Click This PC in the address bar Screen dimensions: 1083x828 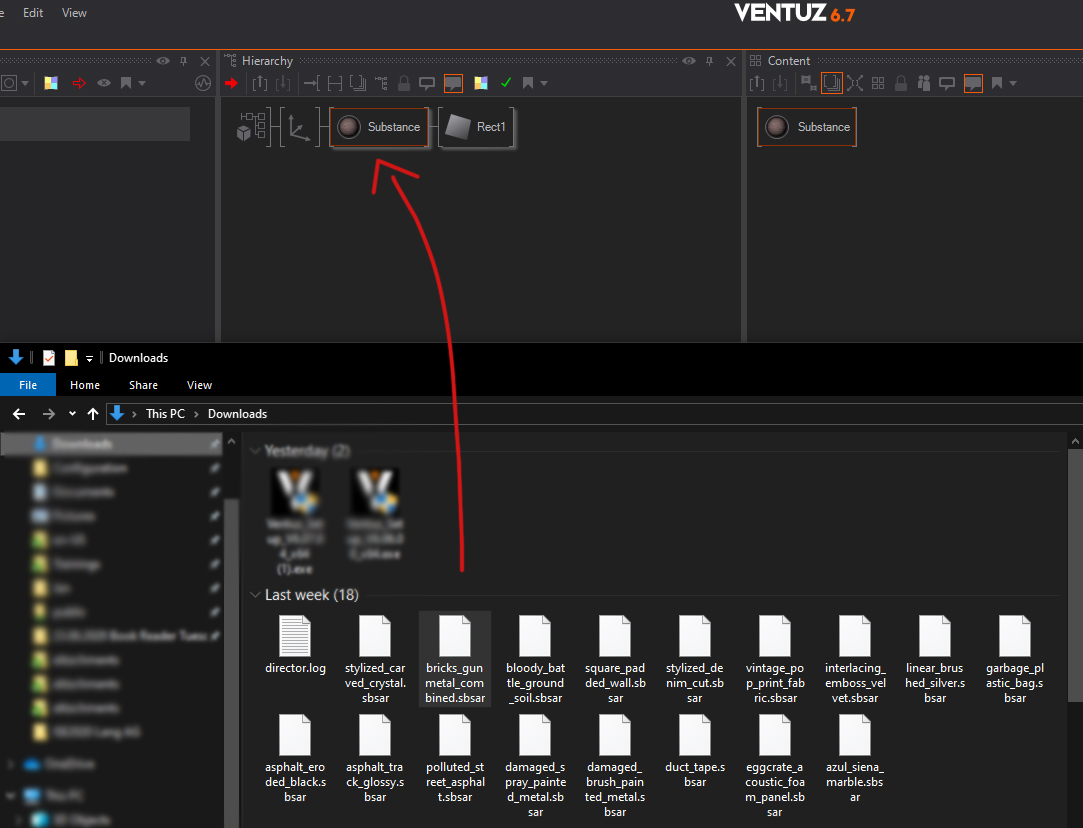tap(165, 414)
